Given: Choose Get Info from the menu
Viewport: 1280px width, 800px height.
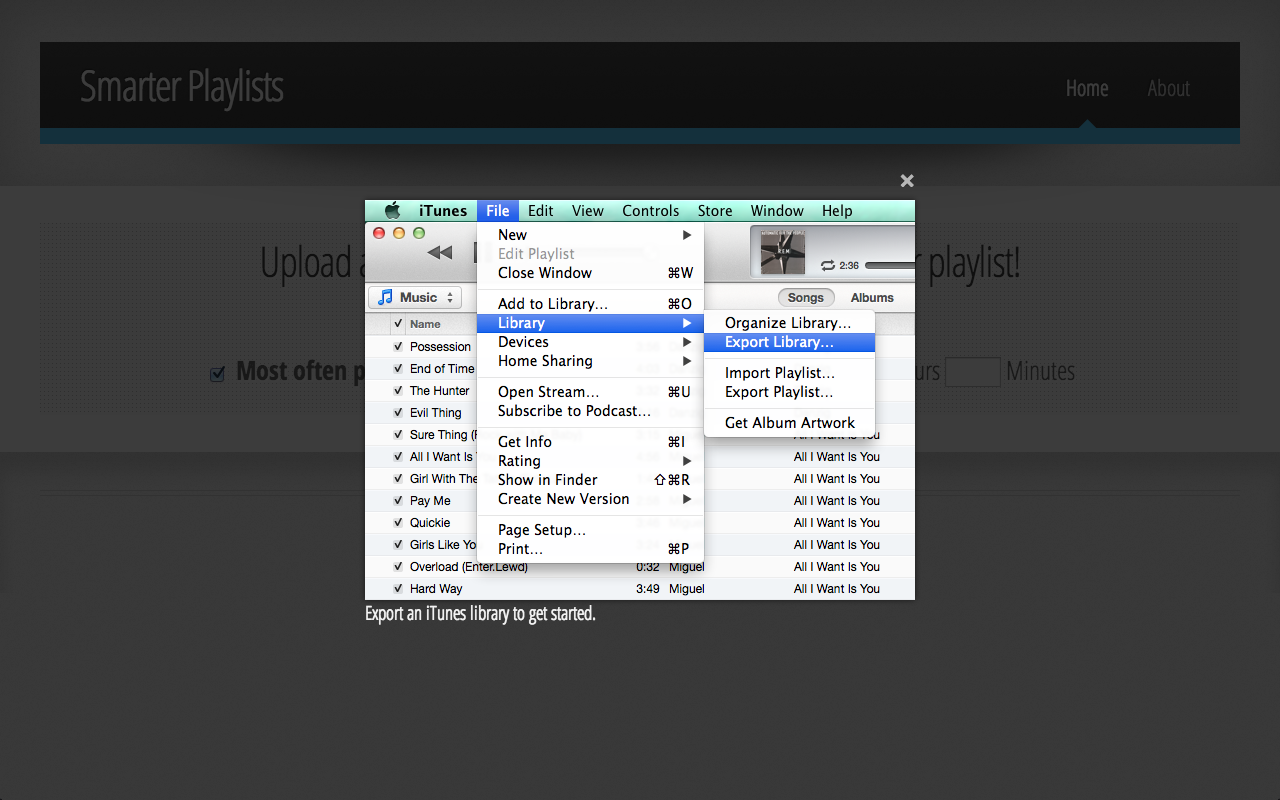Looking at the screenshot, I should click(x=591, y=442).
